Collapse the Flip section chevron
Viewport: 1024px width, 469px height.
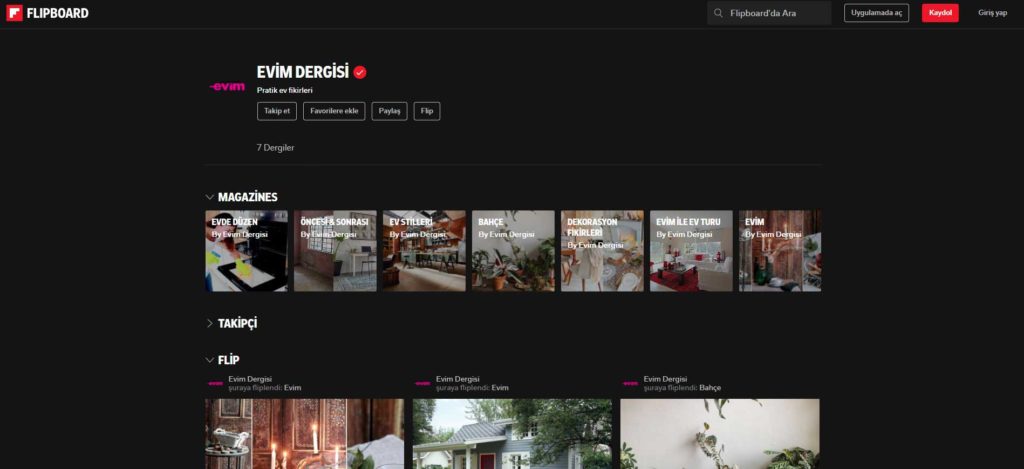(x=210, y=360)
